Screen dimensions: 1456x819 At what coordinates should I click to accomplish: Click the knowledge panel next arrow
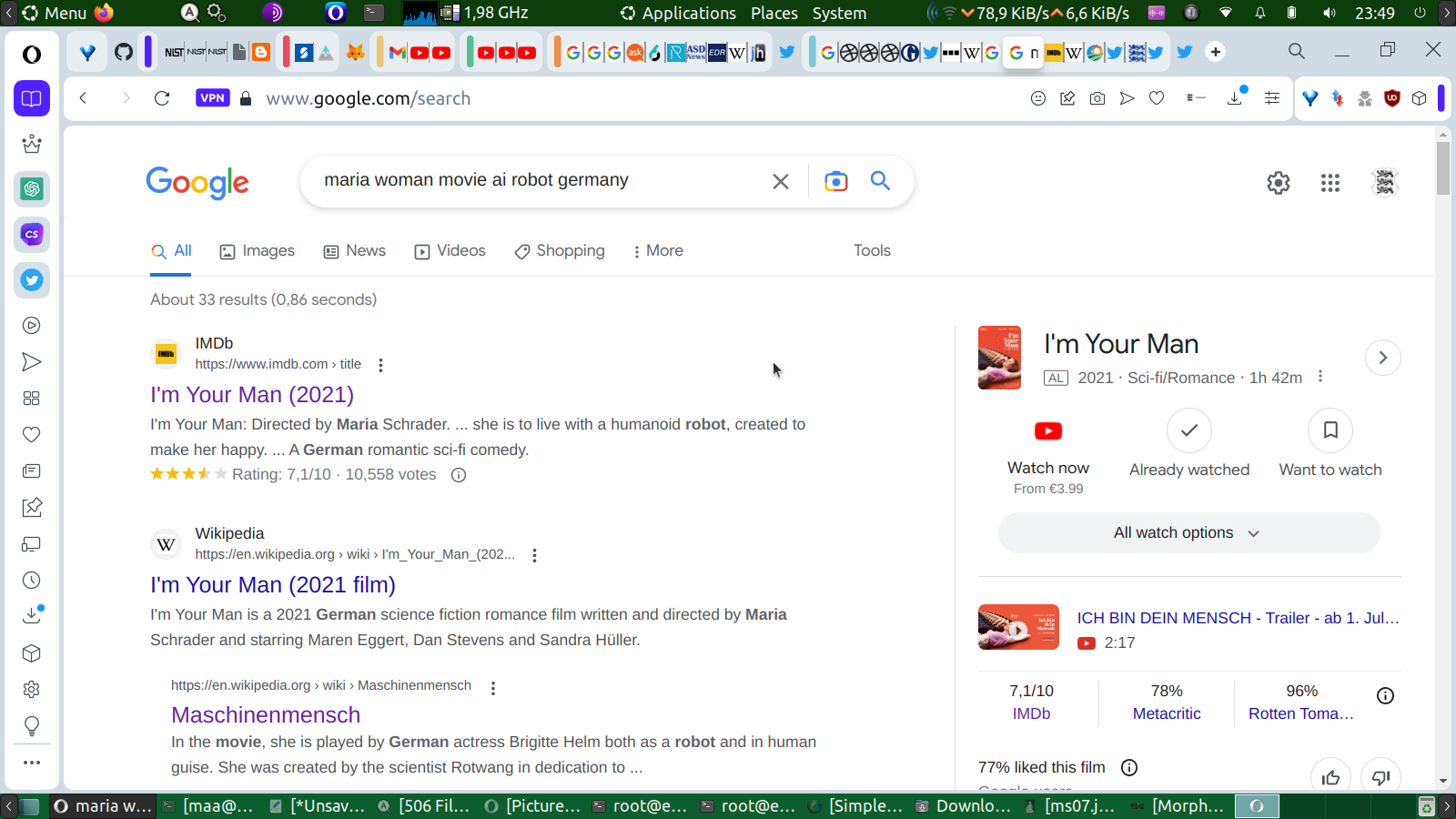(x=1383, y=358)
